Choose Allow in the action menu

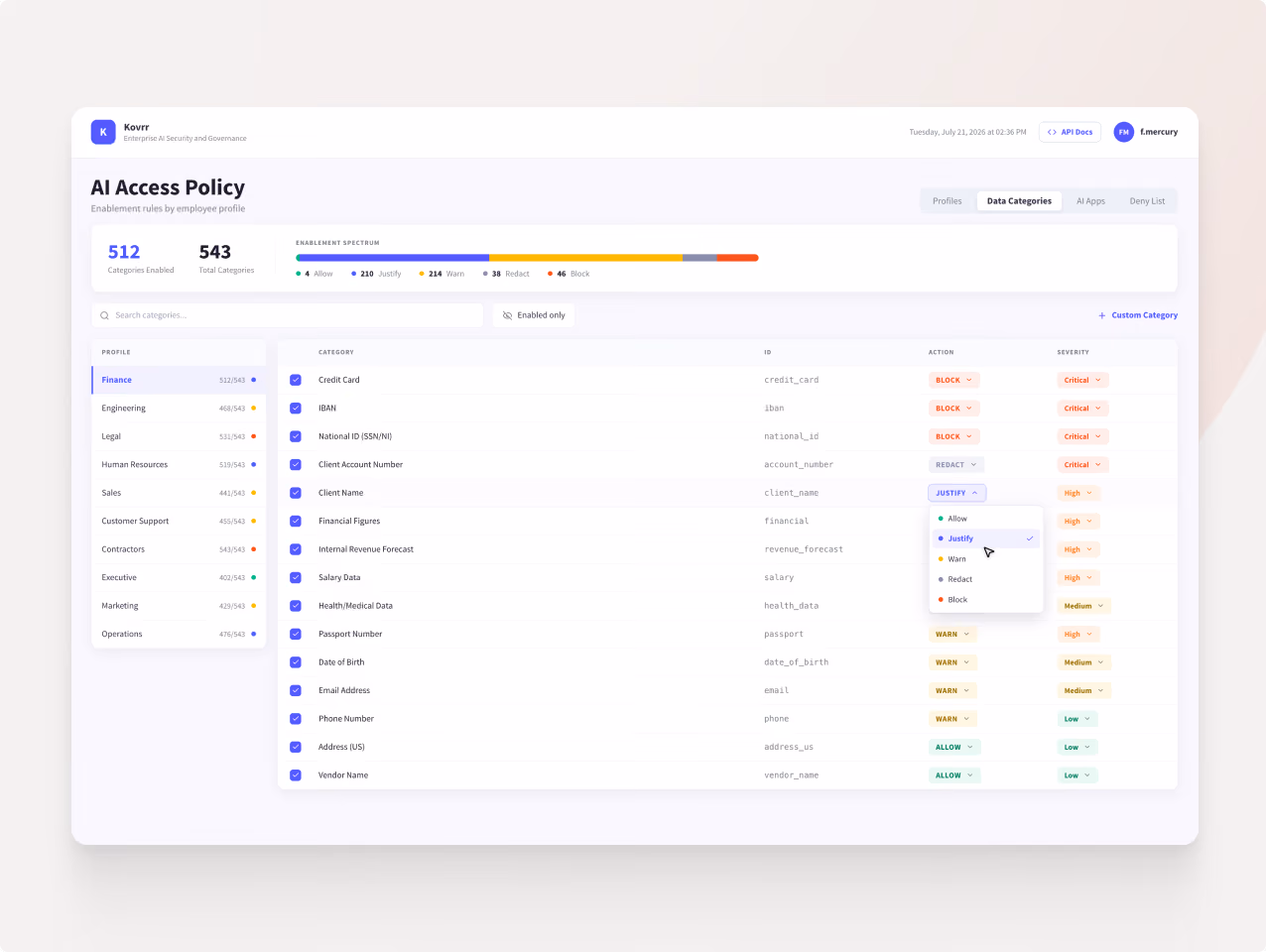point(986,519)
